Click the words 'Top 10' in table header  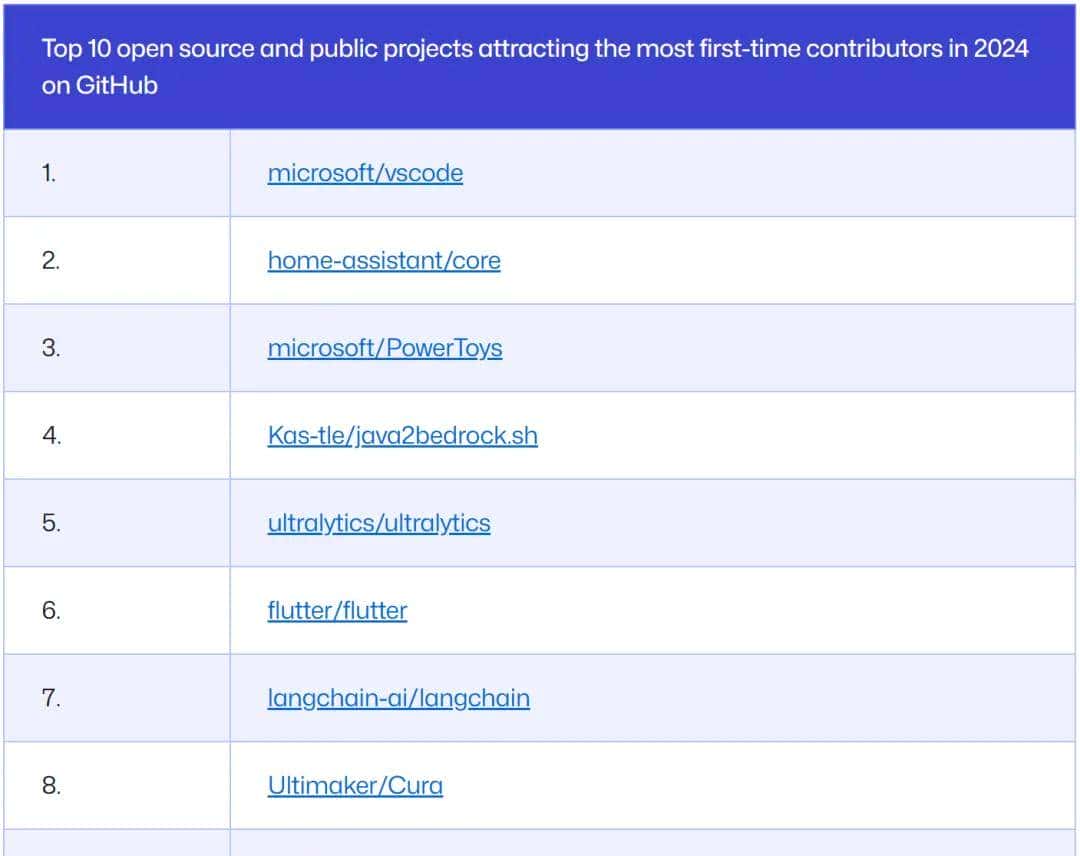[x=76, y=49]
